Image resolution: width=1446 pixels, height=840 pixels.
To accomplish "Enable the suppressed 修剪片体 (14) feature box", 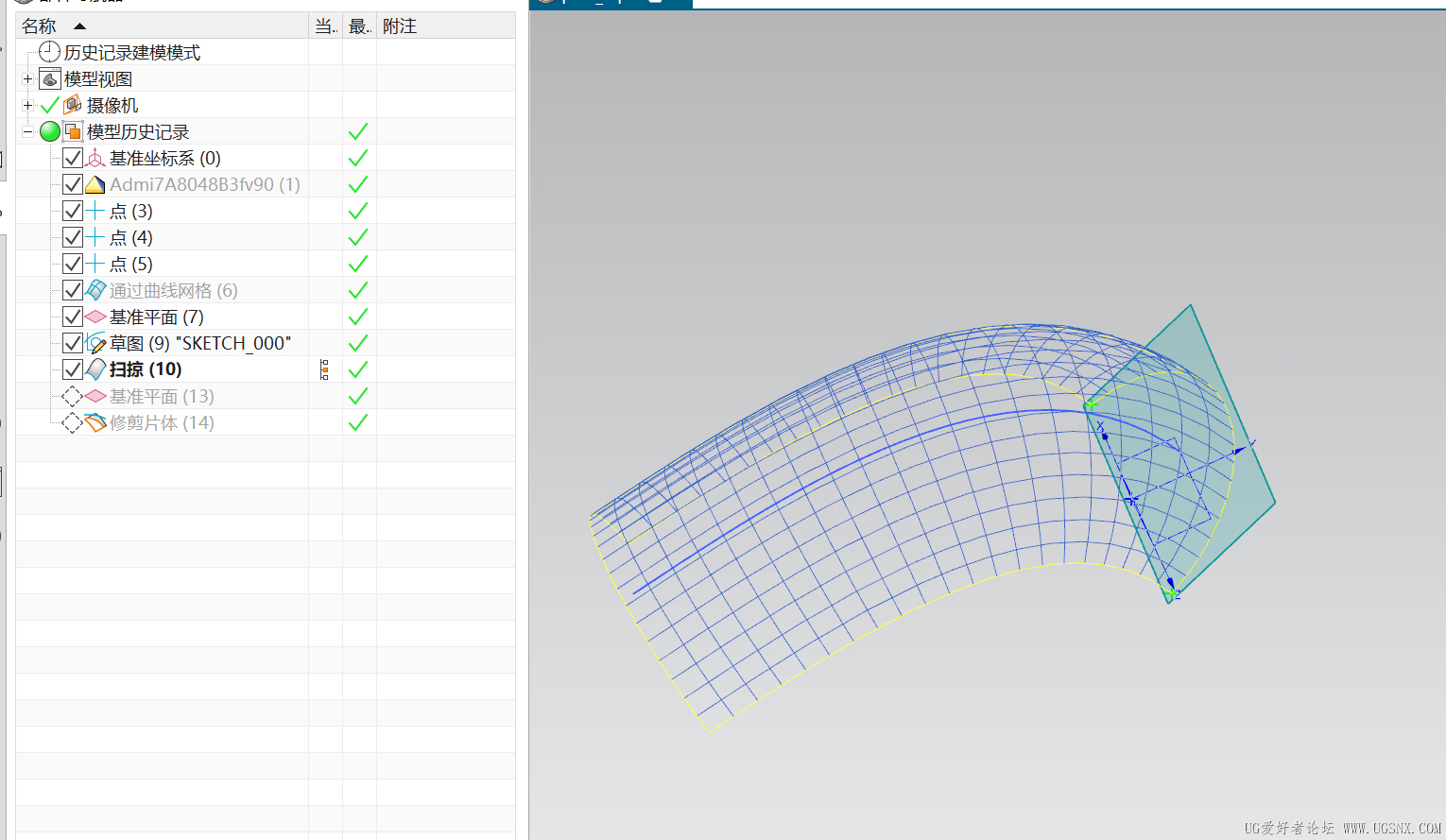I will coord(73,422).
